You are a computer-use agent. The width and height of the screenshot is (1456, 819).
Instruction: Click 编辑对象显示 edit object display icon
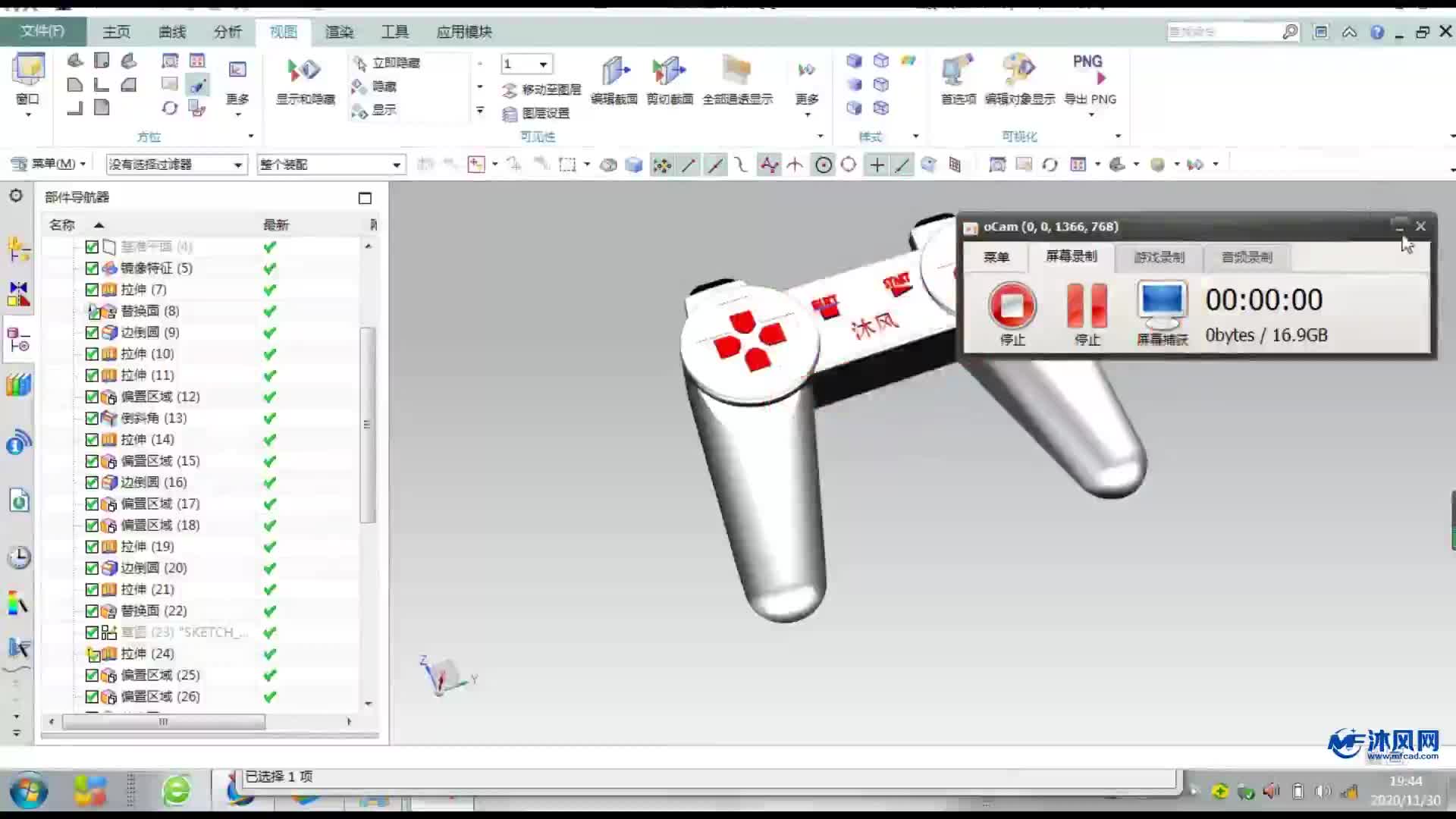[x=1019, y=71]
